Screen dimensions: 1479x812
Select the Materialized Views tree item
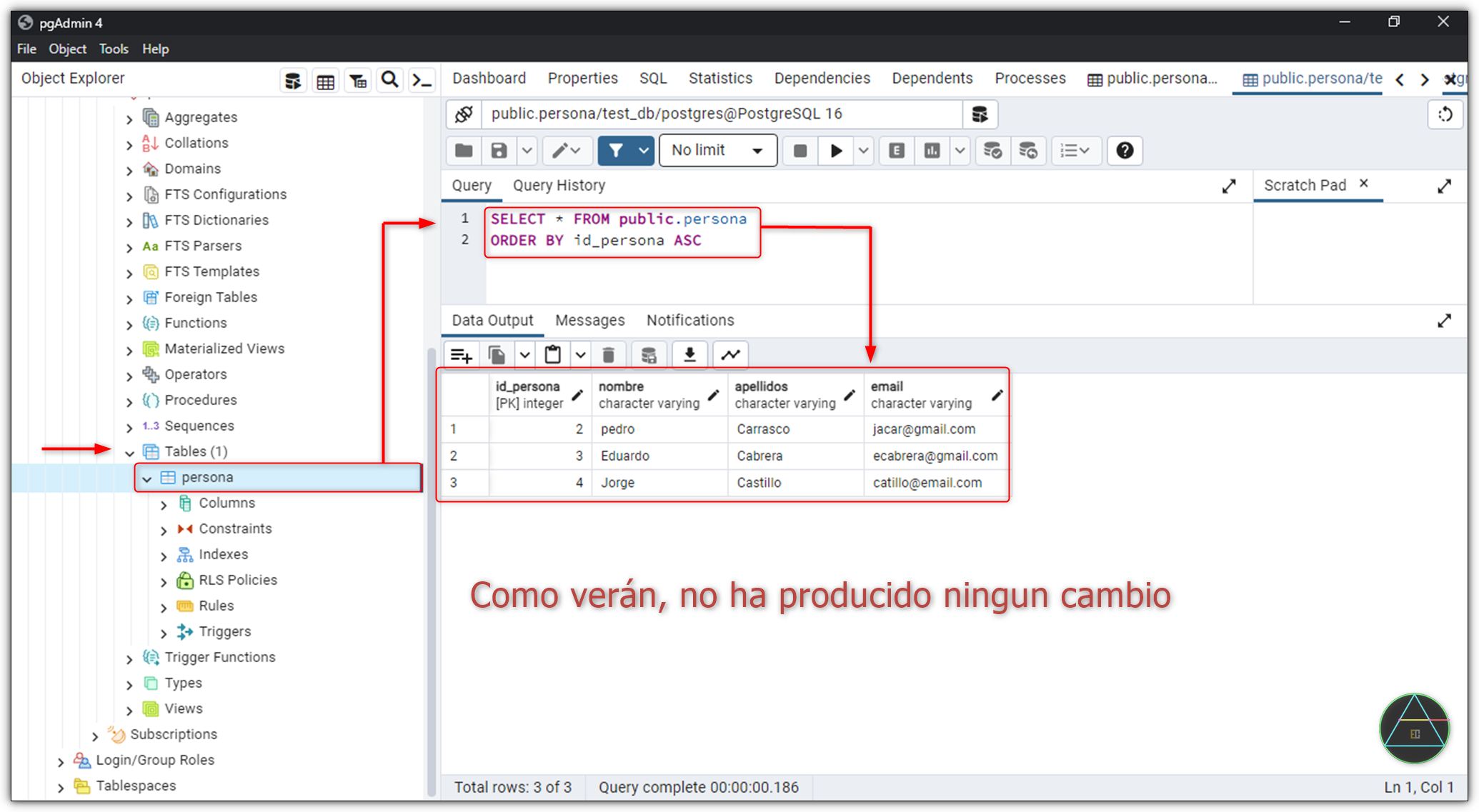(224, 349)
